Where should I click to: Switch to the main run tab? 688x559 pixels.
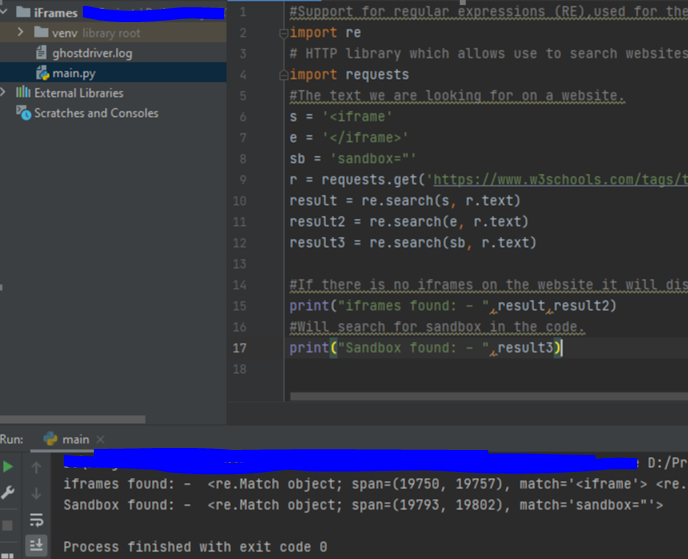tap(75, 439)
